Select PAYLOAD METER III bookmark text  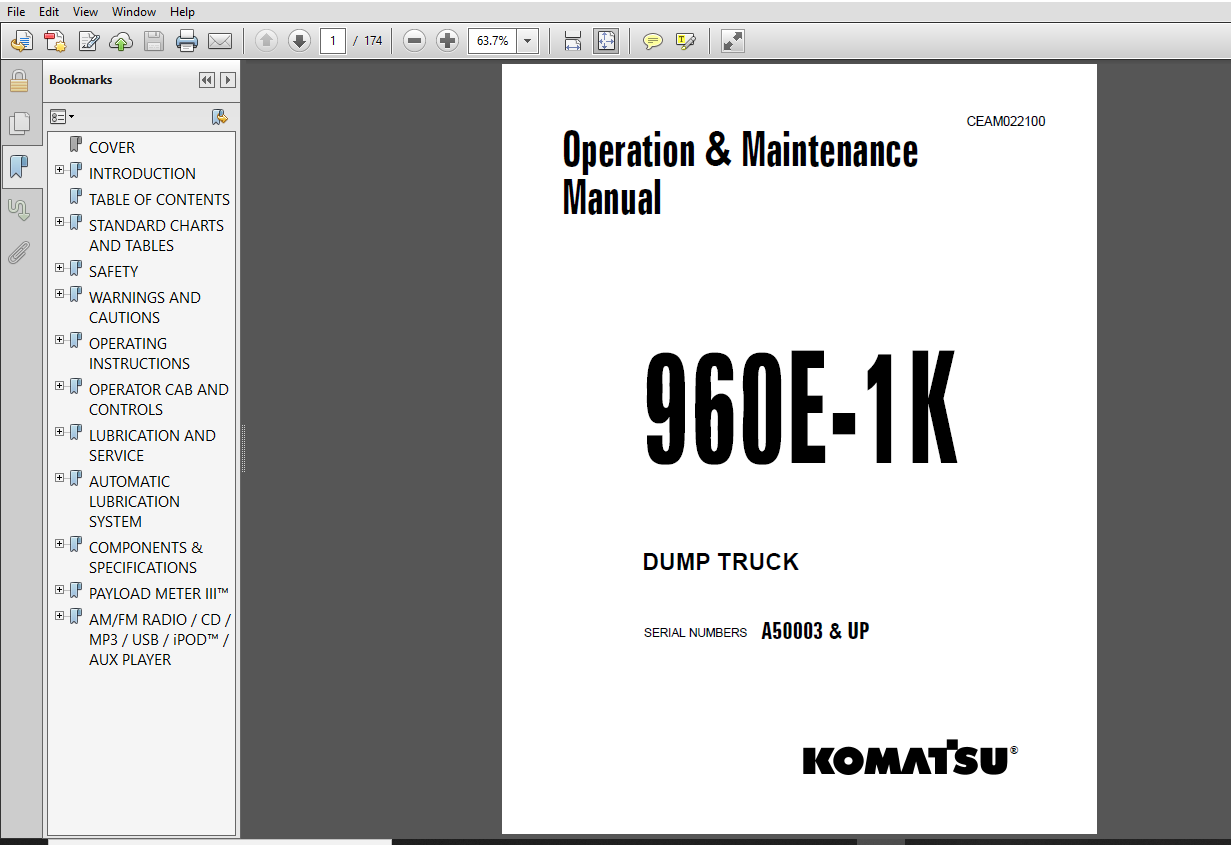159,593
